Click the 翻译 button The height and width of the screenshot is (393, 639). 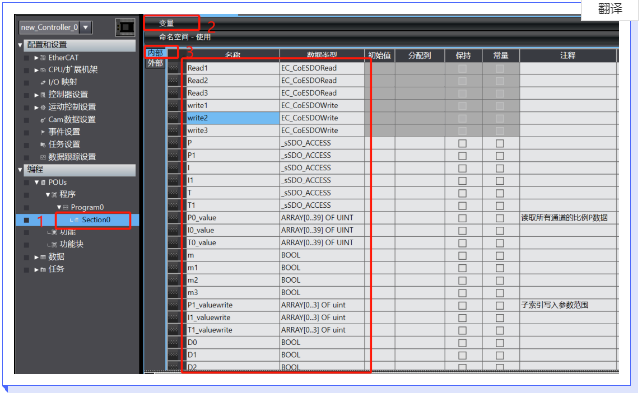tap(610, 8)
